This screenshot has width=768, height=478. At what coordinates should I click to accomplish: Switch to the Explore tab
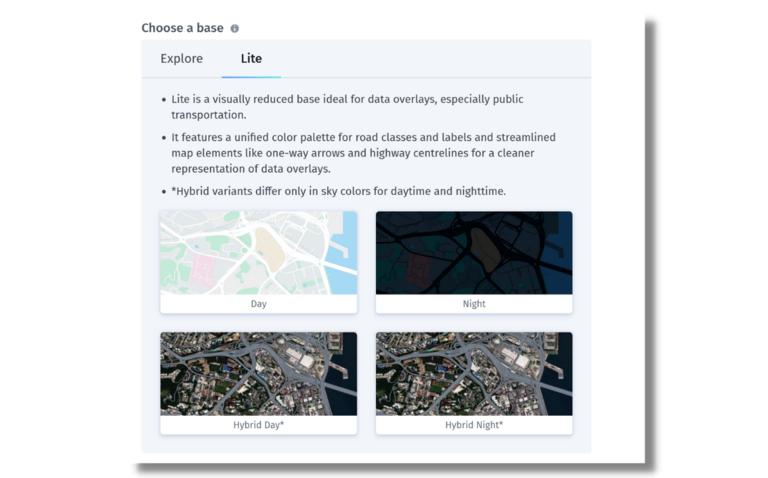click(x=182, y=58)
